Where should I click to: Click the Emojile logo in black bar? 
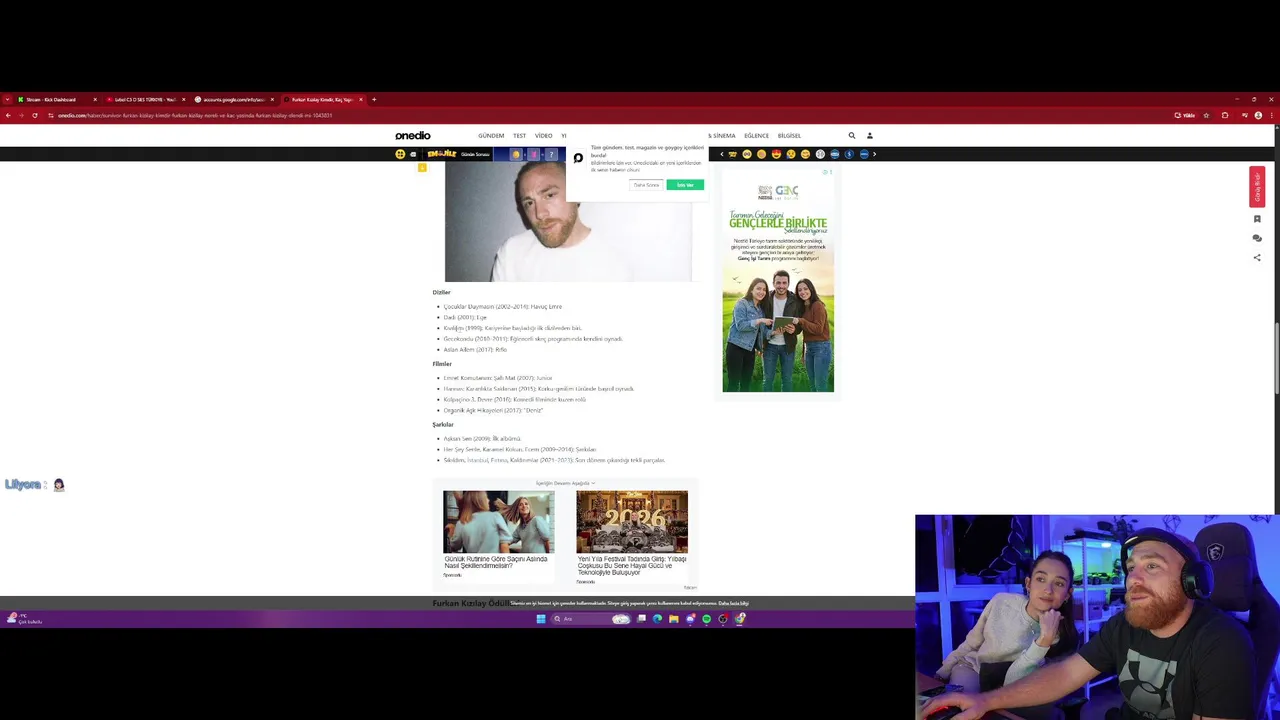(441, 154)
